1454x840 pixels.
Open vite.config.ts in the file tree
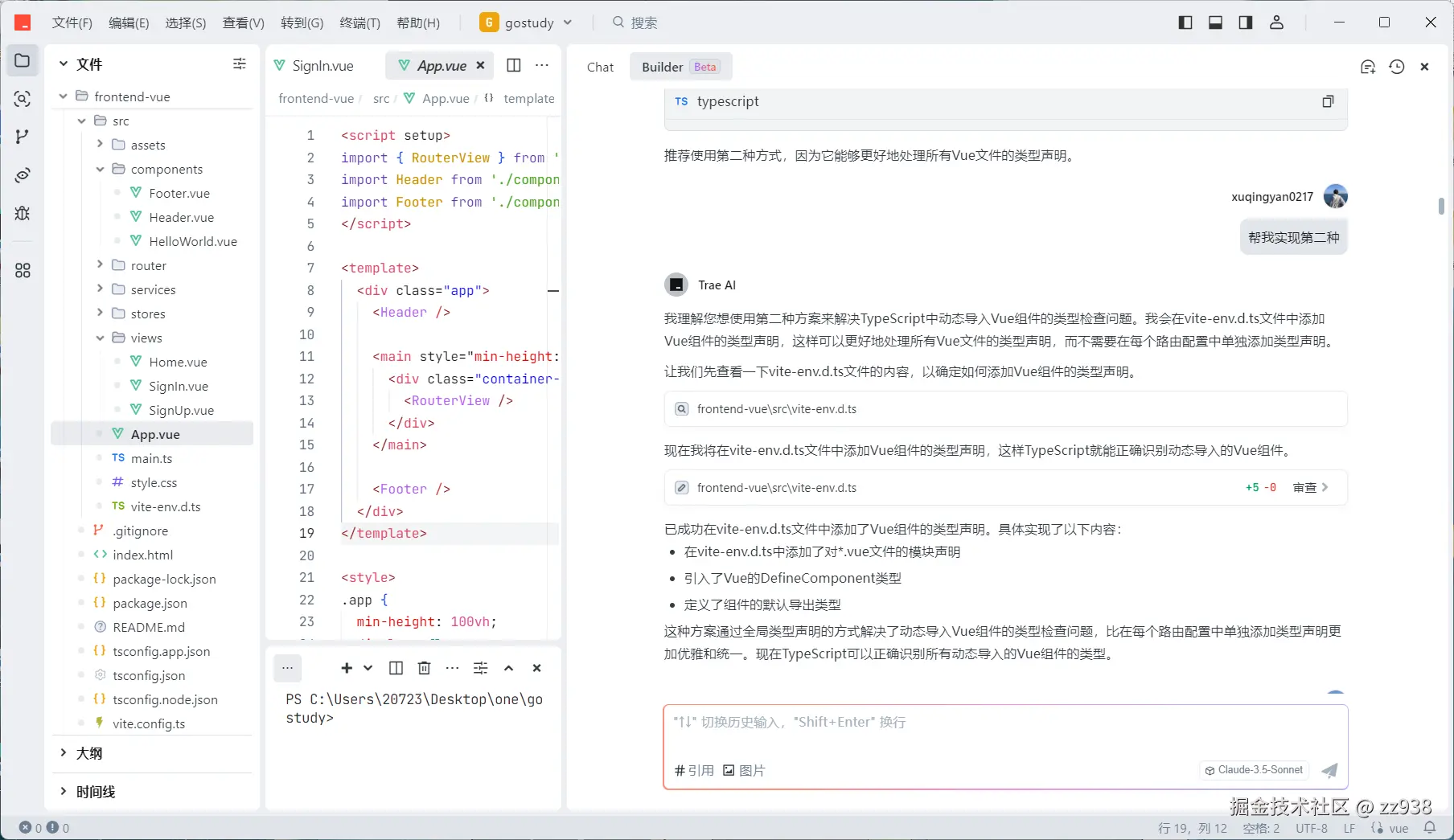coord(149,723)
